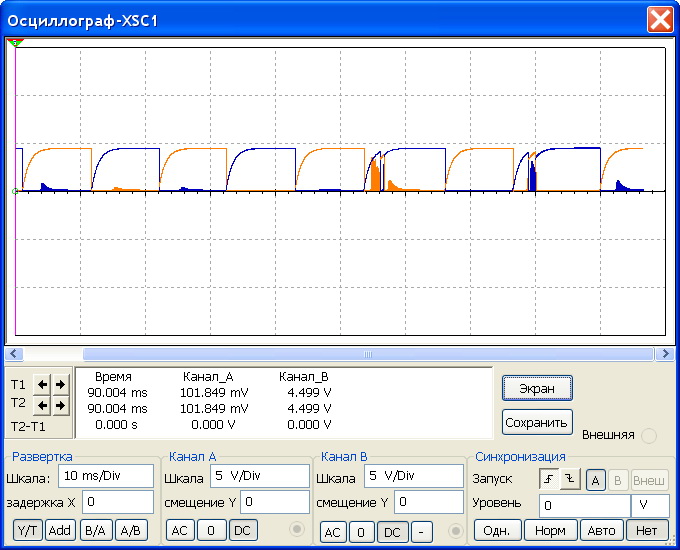Set Канал B coupling to AC
The width and height of the screenshot is (680, 550).
coord(333,532)
